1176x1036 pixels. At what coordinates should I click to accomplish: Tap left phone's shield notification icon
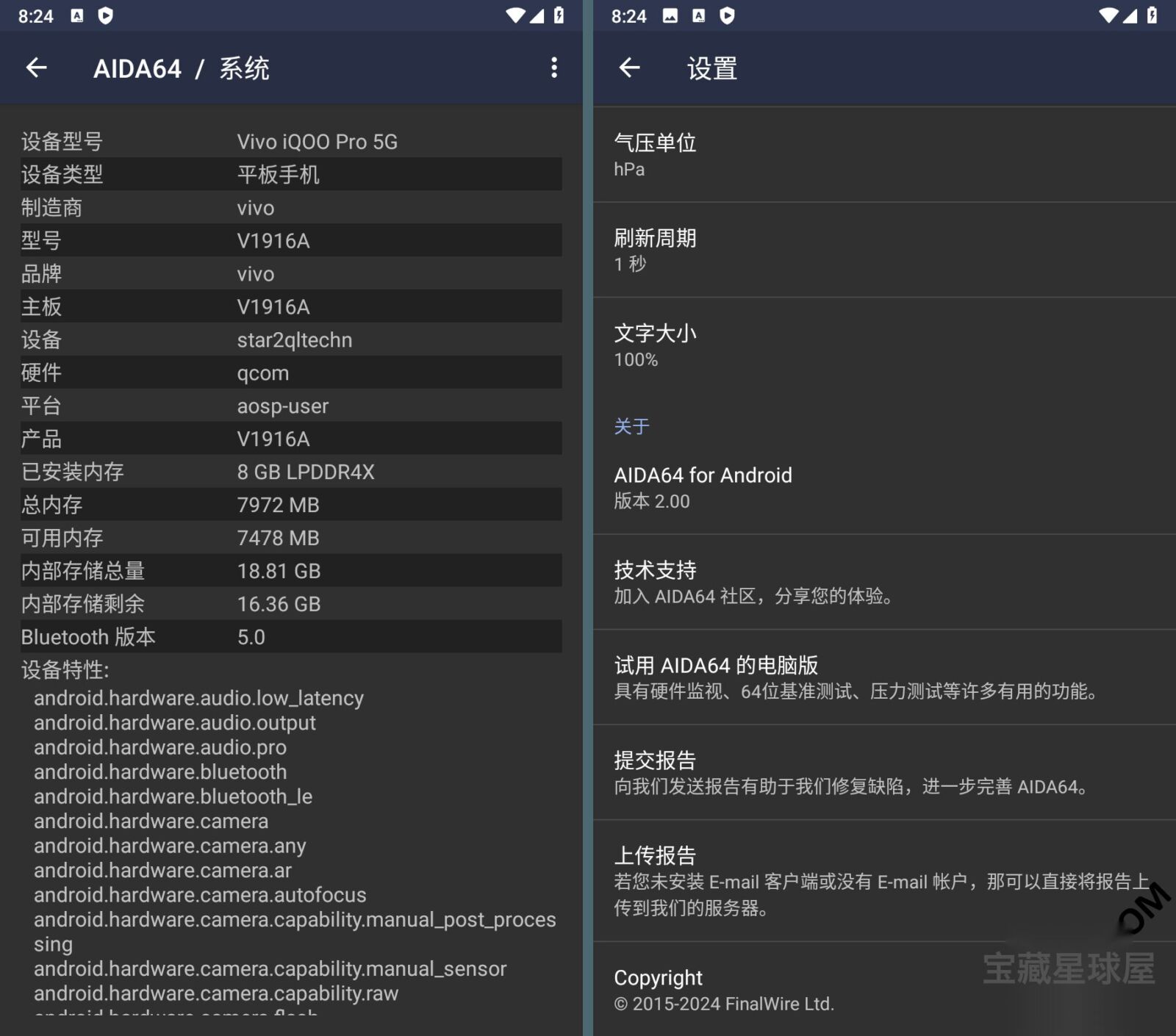105,16
